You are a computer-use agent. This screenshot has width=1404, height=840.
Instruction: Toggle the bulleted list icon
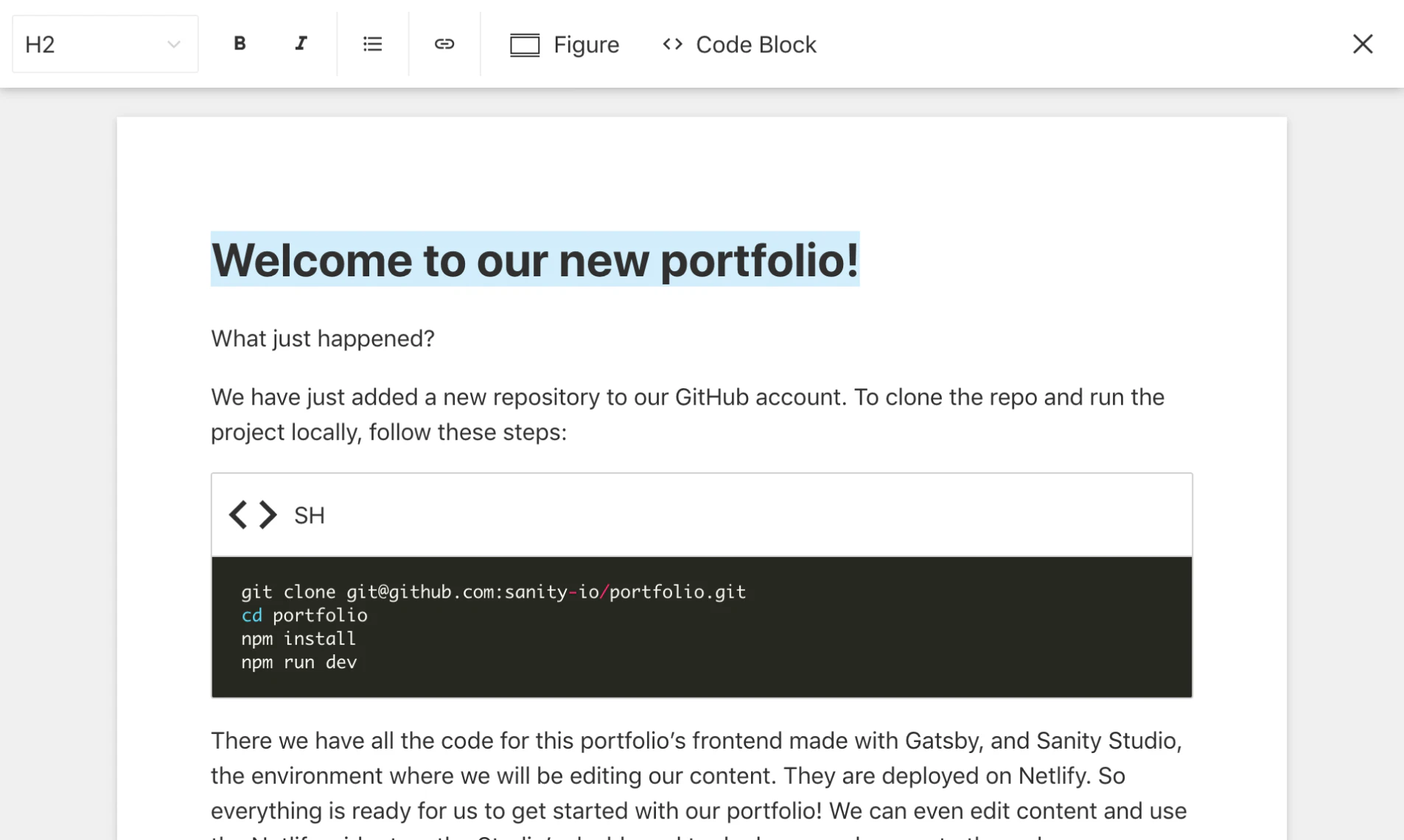click(373, 44)
